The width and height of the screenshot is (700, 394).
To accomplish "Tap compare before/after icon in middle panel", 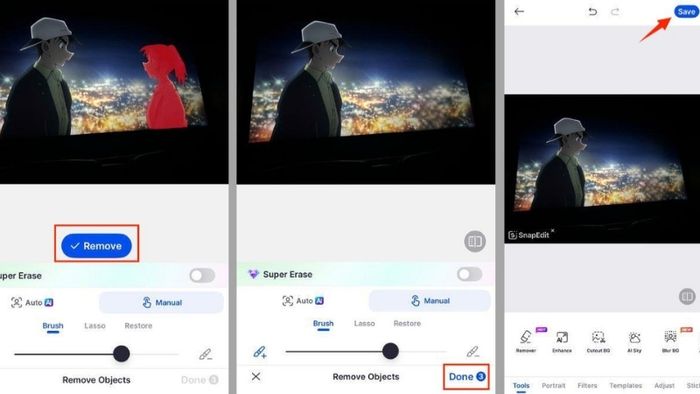I will [475, 241].
